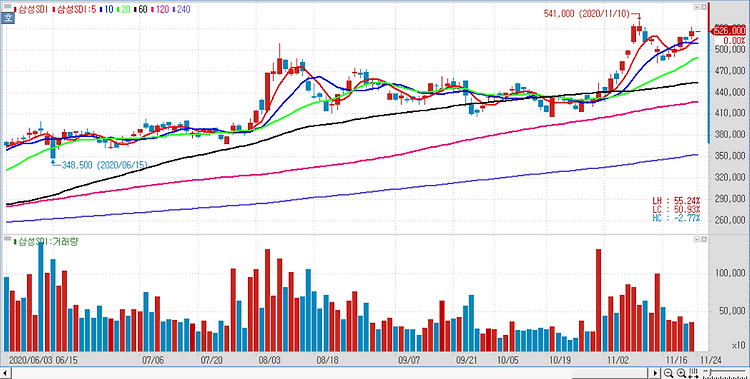Click the LH : 55.24% text
The width and height of the screenshot is (750, 379).
676,202
